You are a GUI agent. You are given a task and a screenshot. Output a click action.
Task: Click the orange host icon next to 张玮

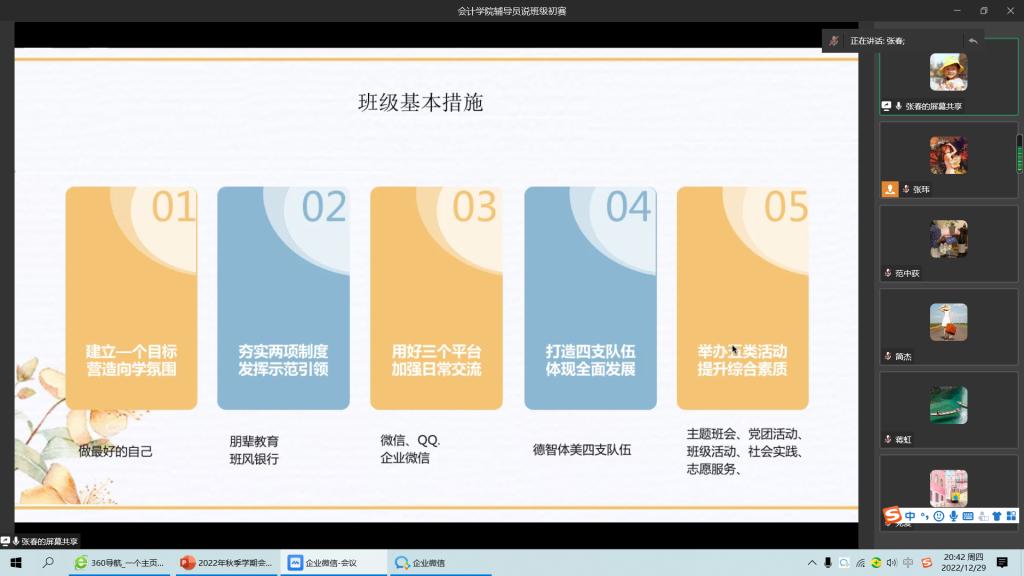click(890, 189)
